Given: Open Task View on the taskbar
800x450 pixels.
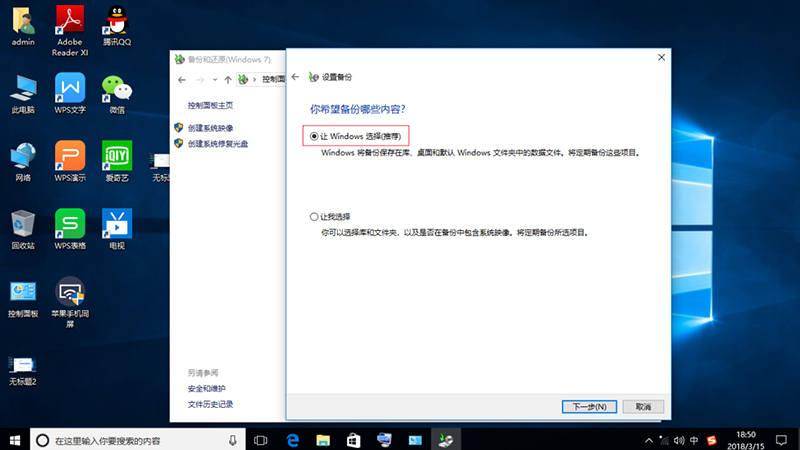Looking at the screenshot, I should click(261, 440).
